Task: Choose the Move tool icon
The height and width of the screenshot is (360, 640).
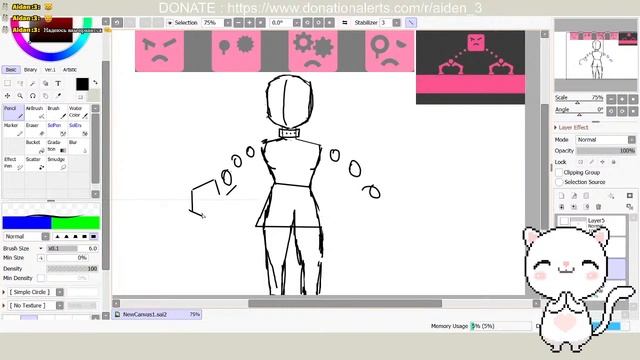Action: pyautogui.click(x=7, y=96)
